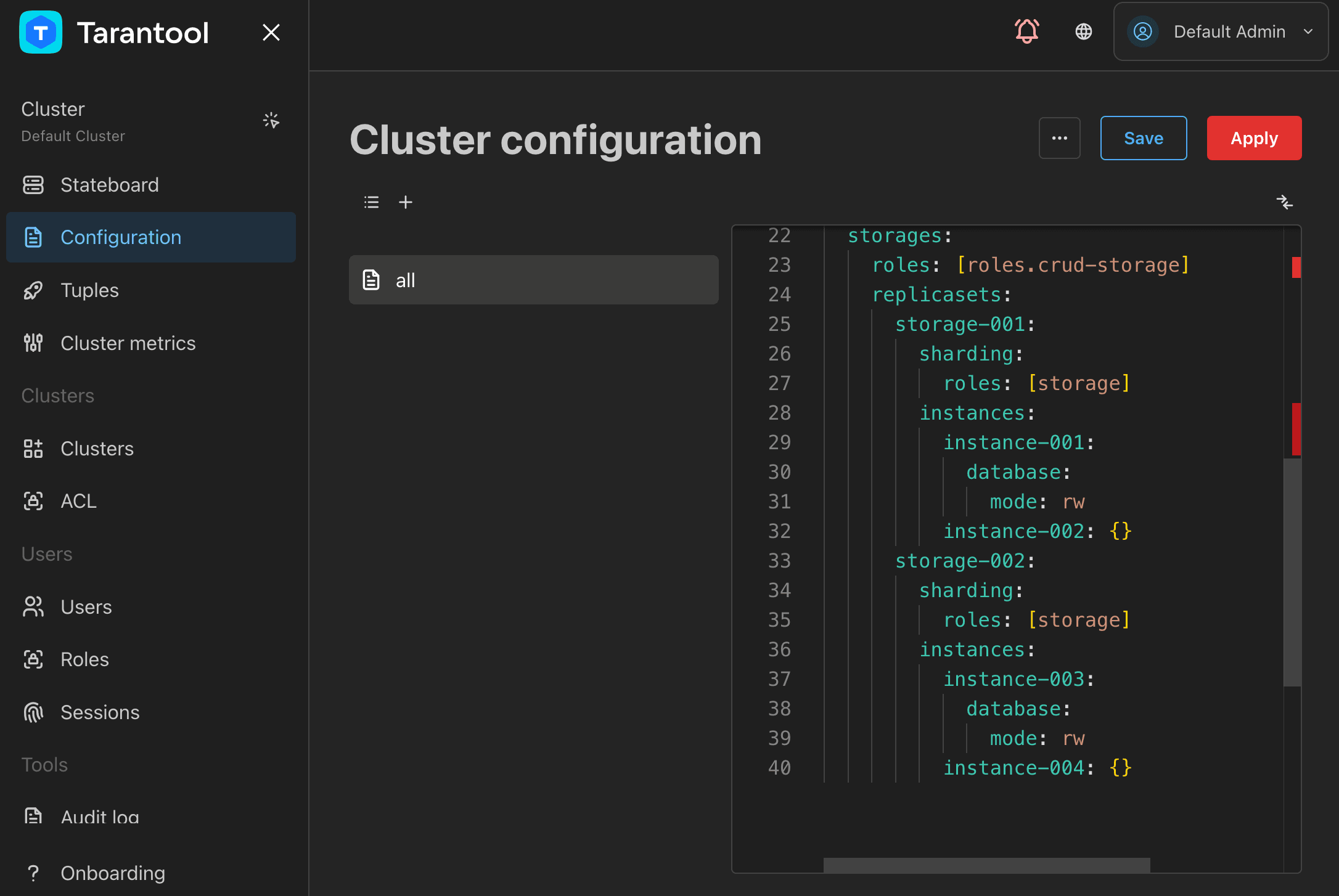
Task: Expand the Default Admin user dropdown
Action: click(1221, 31)
